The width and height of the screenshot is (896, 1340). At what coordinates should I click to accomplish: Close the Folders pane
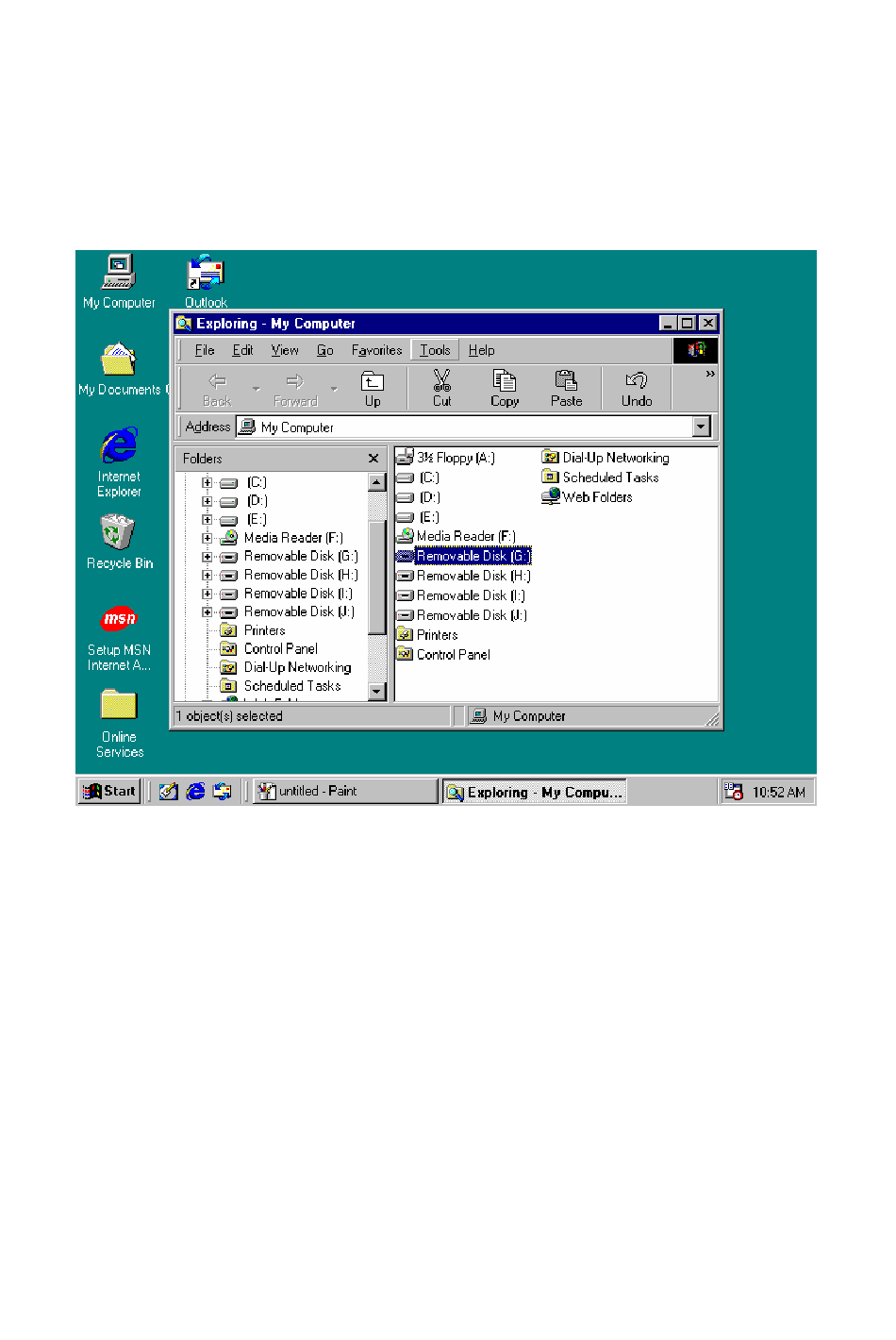click(373, 459)
